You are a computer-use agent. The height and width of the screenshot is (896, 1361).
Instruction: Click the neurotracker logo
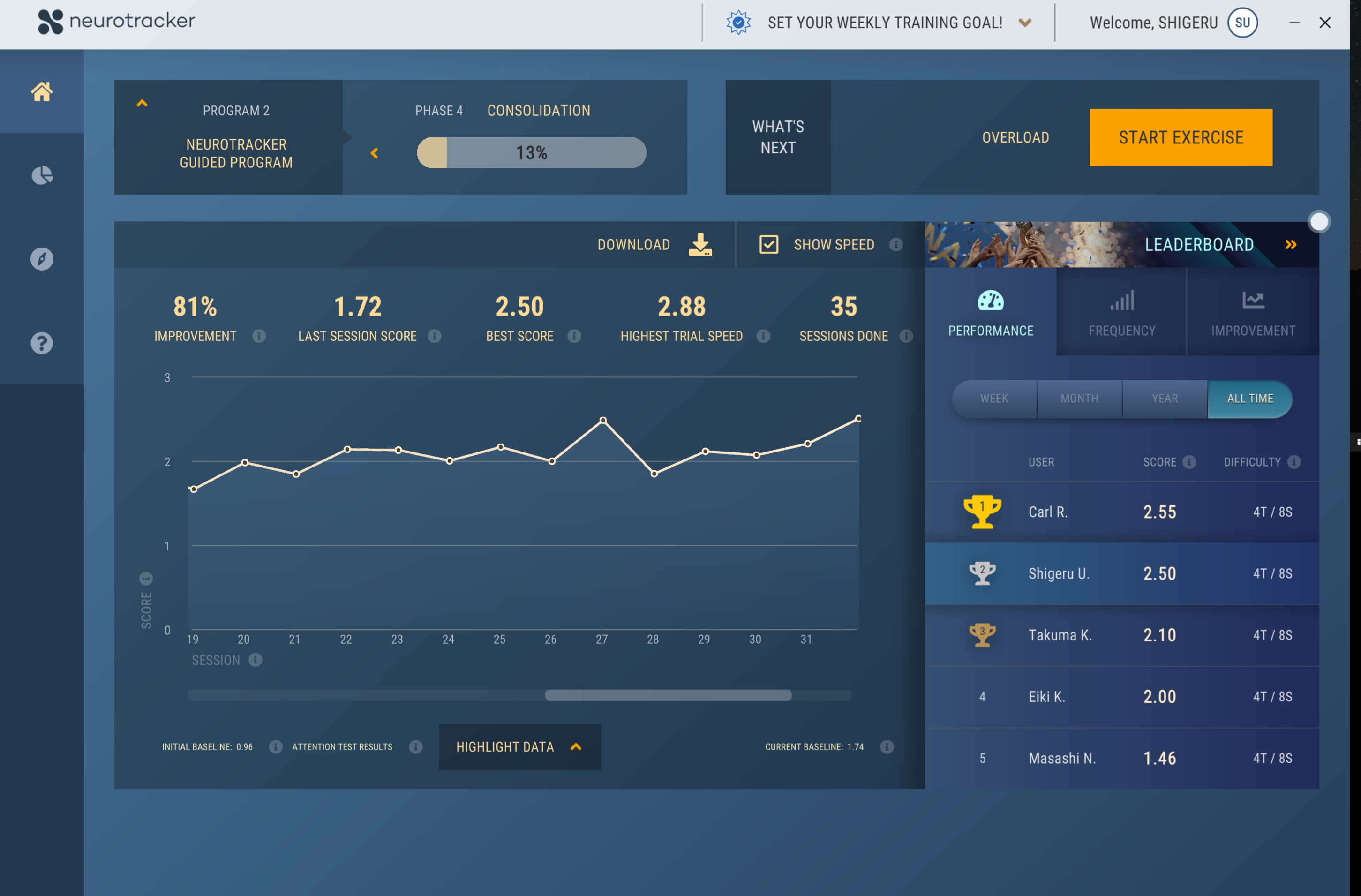pos(116,22)
